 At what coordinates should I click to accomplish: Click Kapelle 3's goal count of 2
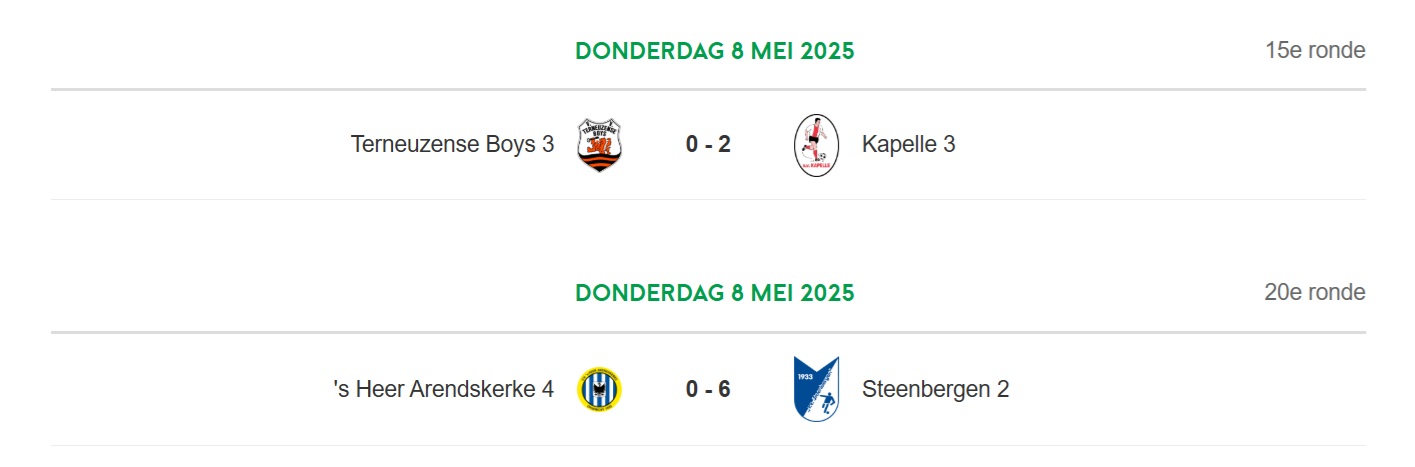[x=724, y=144]
